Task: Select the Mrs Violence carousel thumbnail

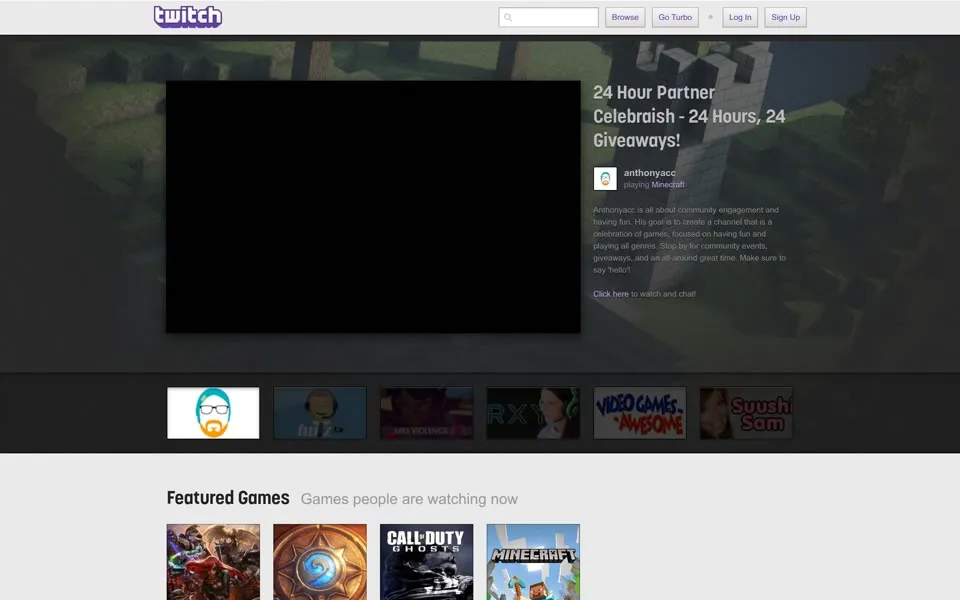Action: 426,413
